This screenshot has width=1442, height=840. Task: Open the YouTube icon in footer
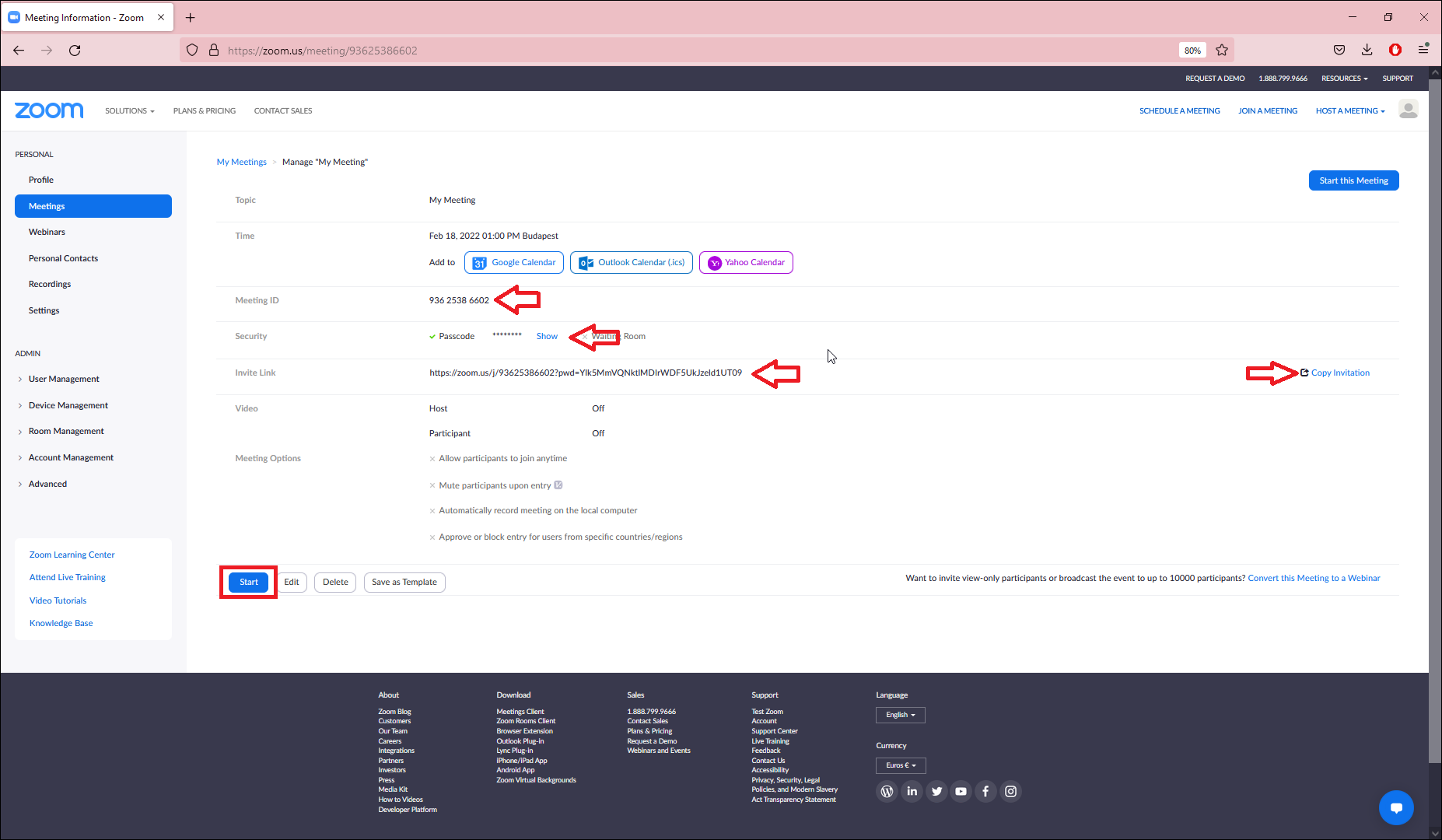[x=961, y=791]
